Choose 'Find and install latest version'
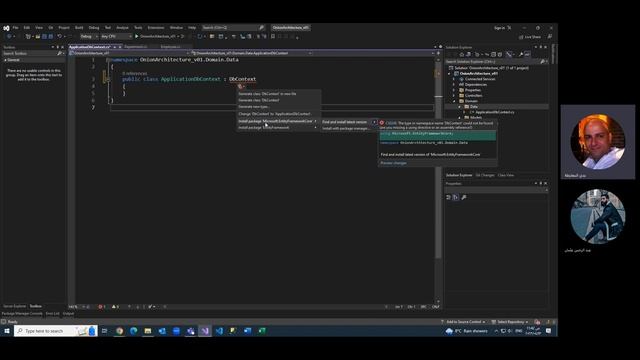Viewport: 640px width, 360px height. point(345,122)
